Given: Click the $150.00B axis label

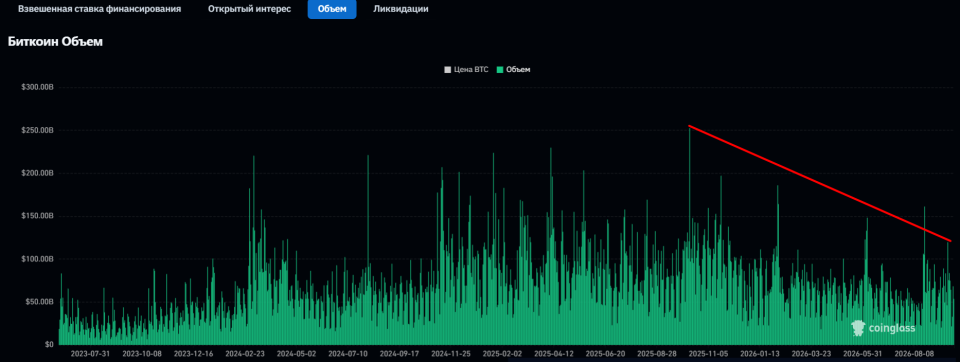Looking at the screenshot, I should [38, 216].
